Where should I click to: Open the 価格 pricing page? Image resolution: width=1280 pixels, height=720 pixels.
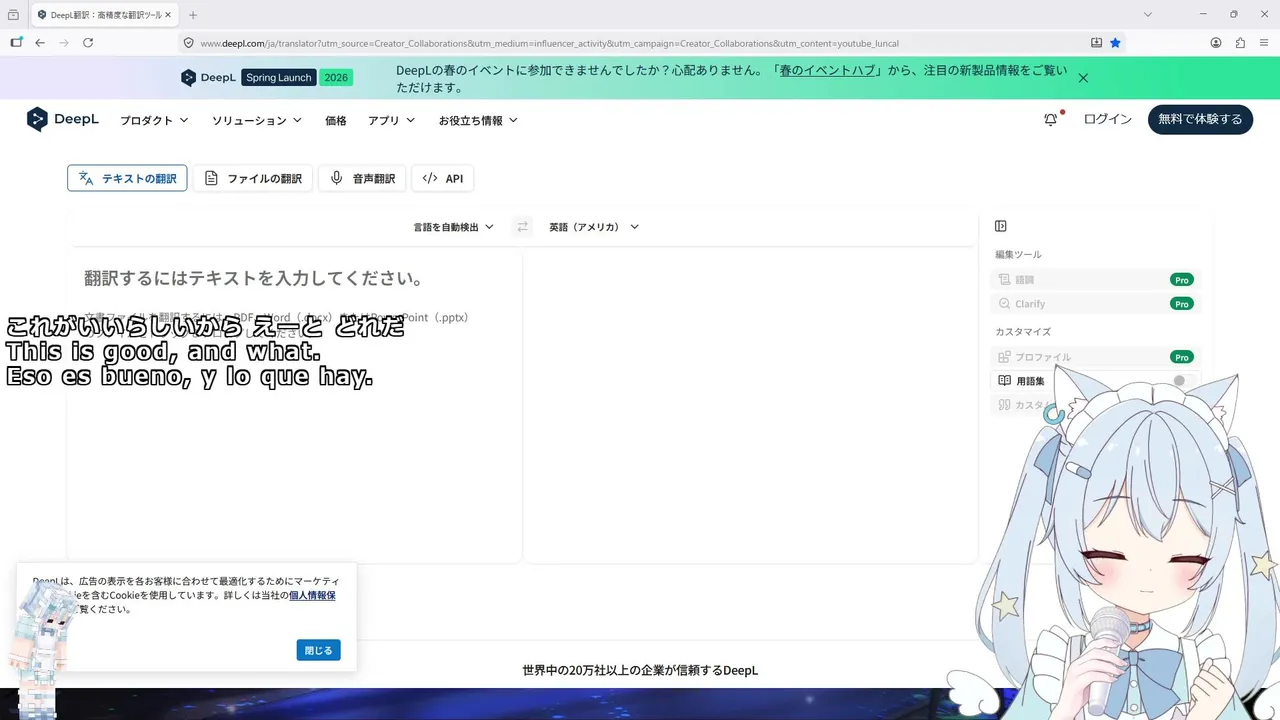(336, 120)
